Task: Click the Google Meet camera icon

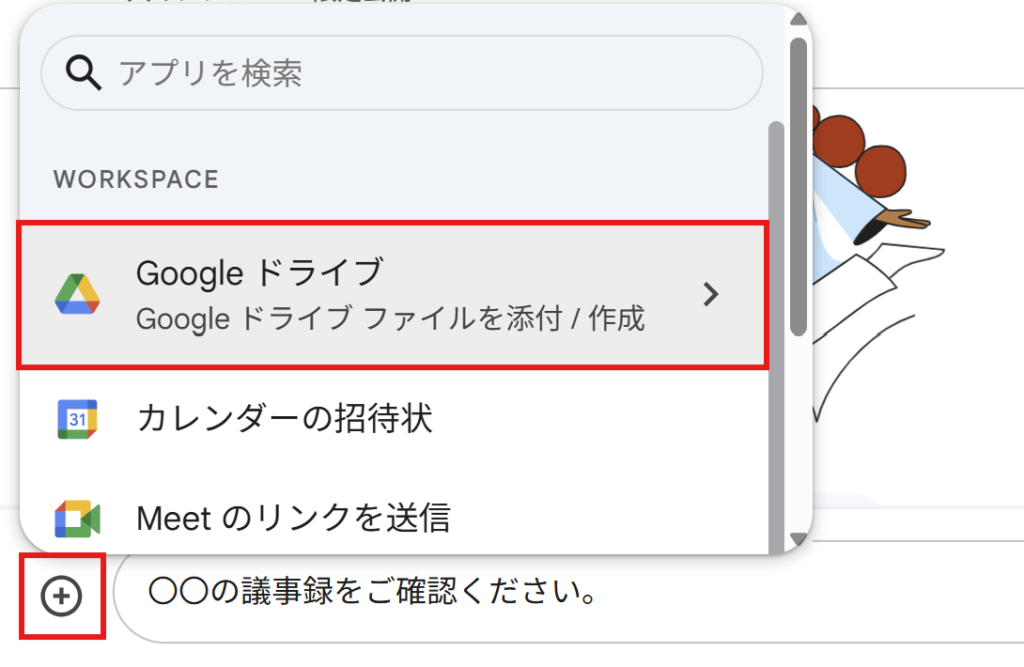Action: click(x=77, y=519)
